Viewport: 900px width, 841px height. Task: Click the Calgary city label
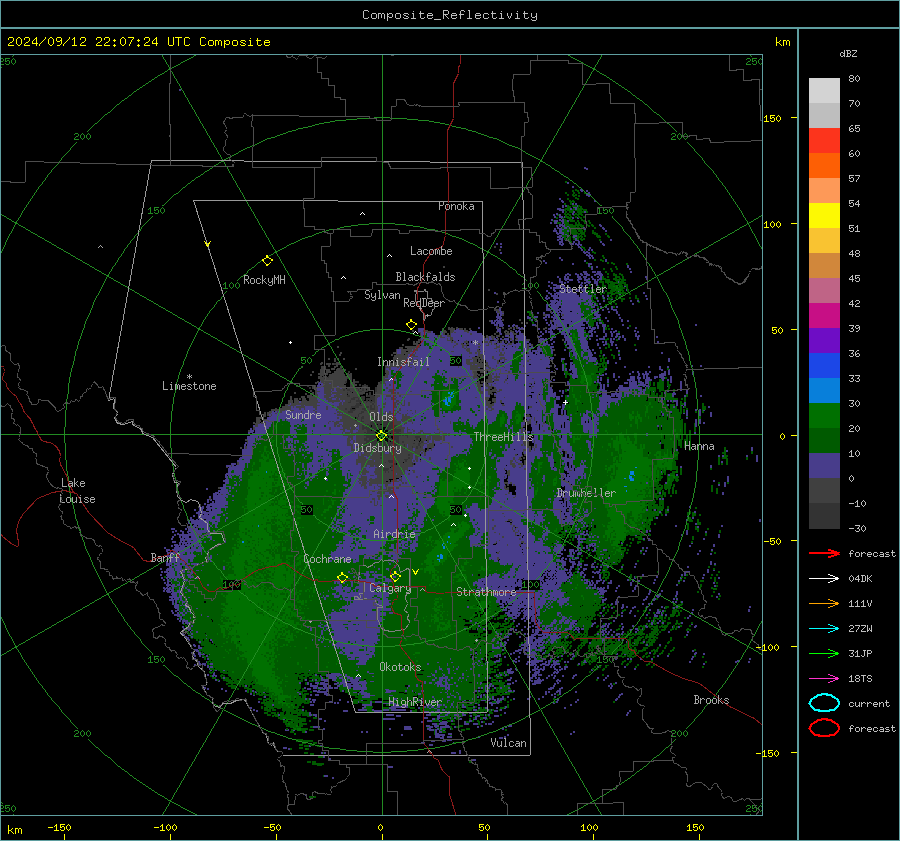390,588
